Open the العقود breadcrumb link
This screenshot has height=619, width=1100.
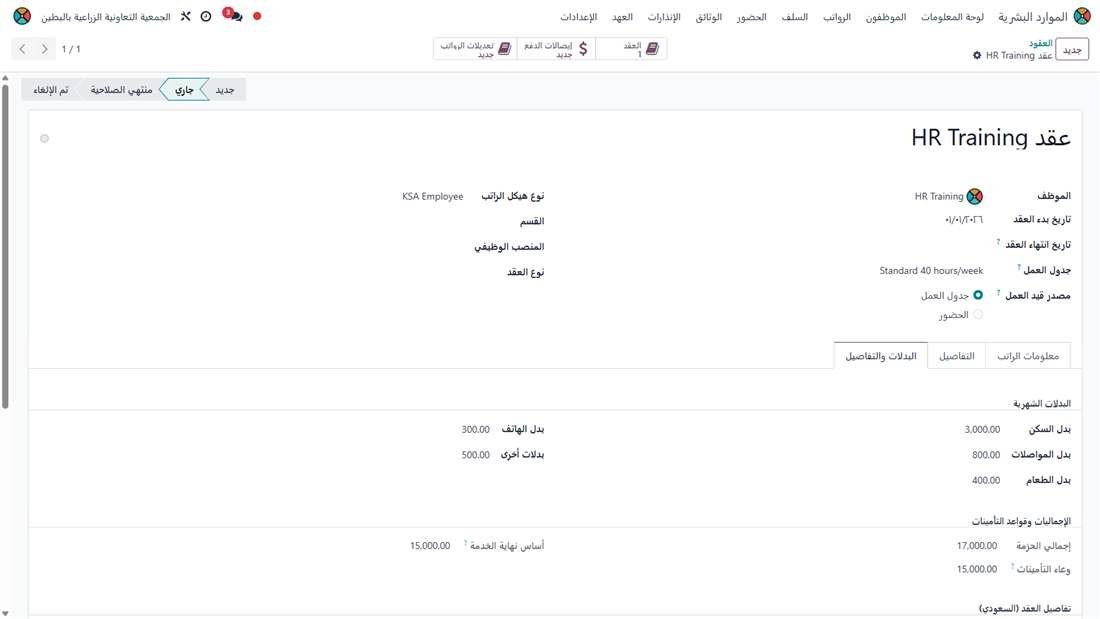(1040, 44)
